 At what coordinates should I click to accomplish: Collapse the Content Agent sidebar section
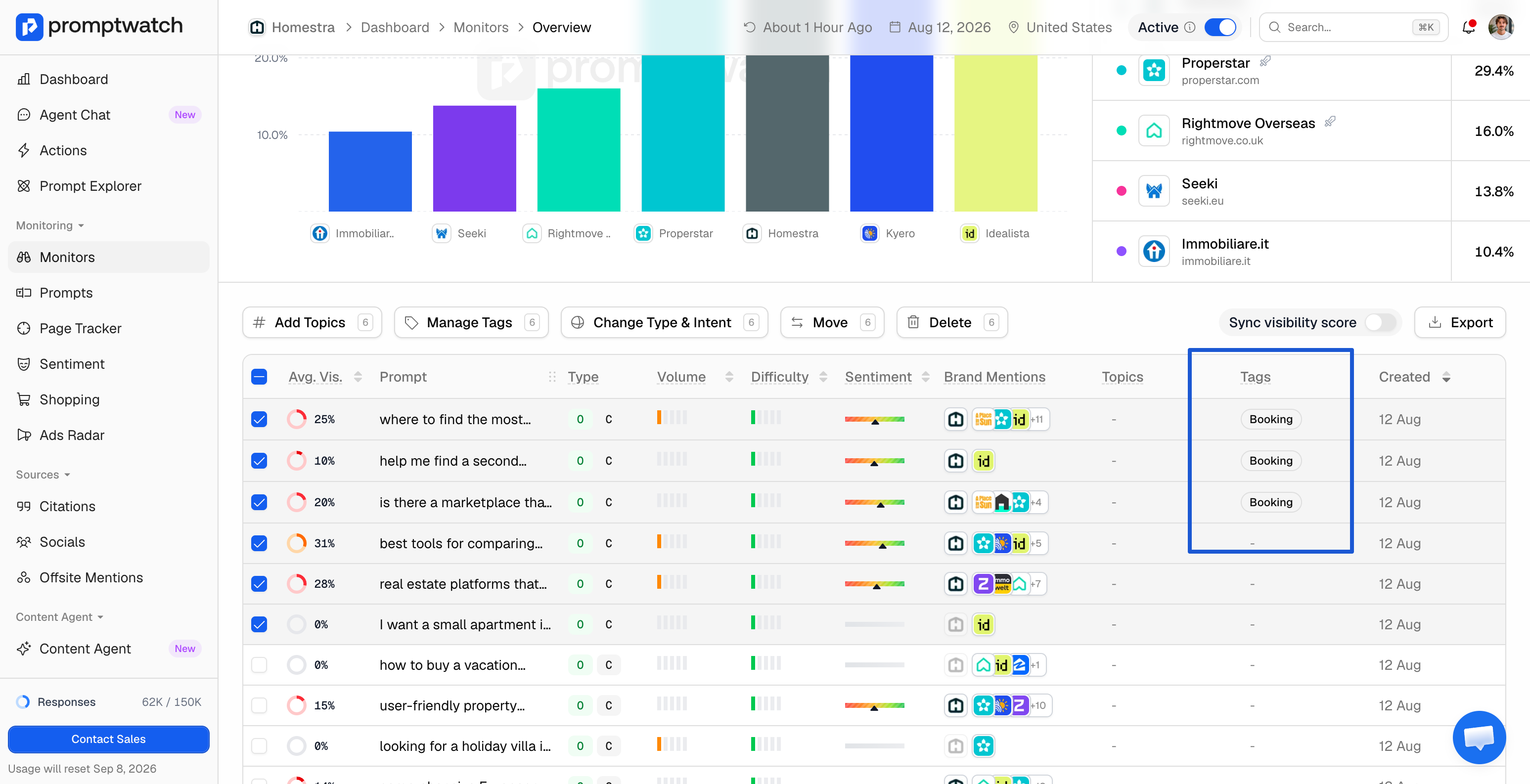[x=60, y=617]
